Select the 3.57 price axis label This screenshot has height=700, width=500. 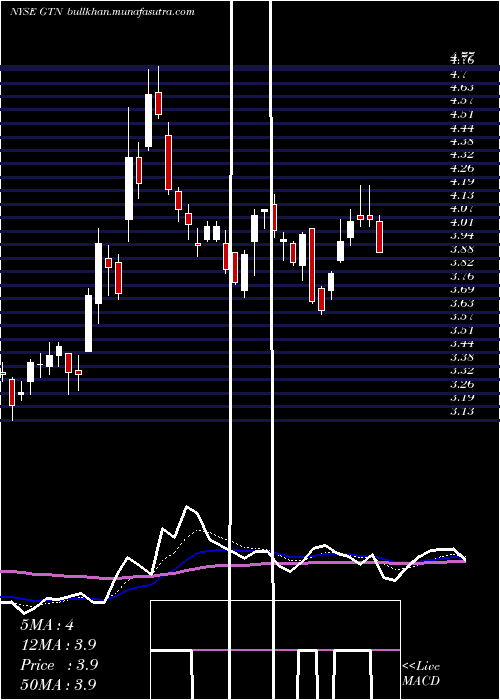tap(462, 317)
